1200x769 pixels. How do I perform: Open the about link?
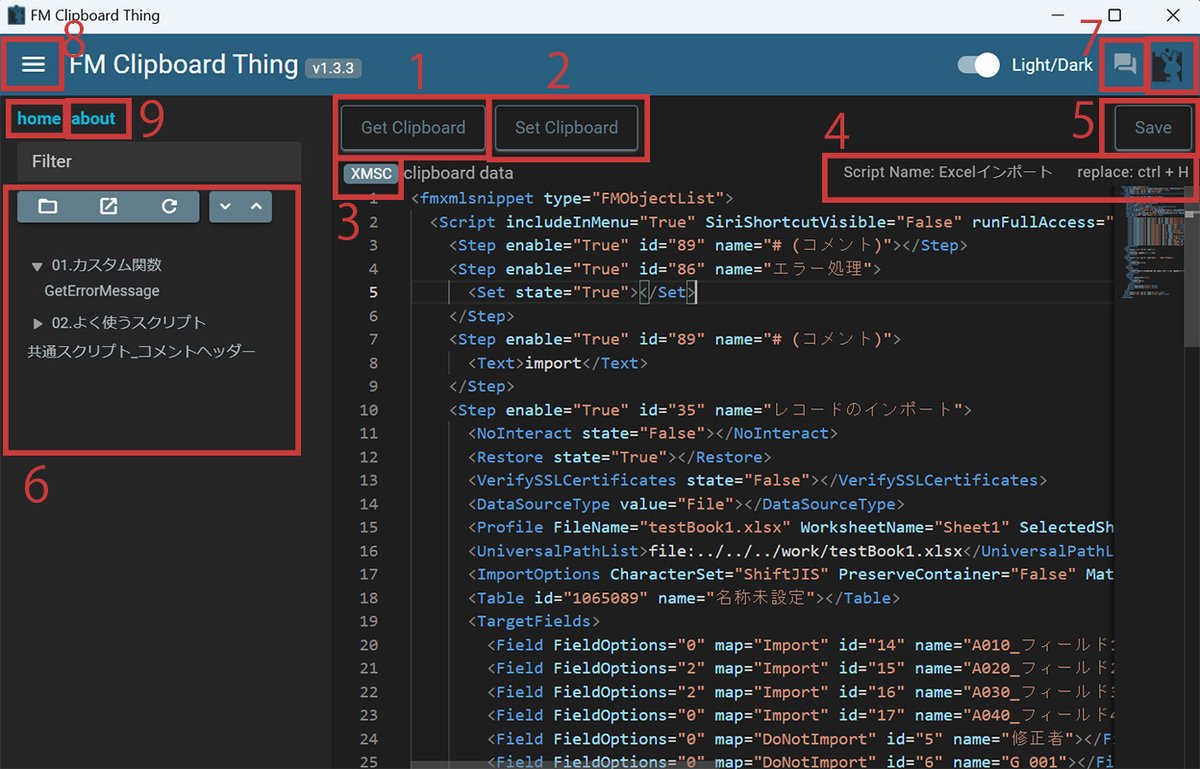[x=94, y=119]
